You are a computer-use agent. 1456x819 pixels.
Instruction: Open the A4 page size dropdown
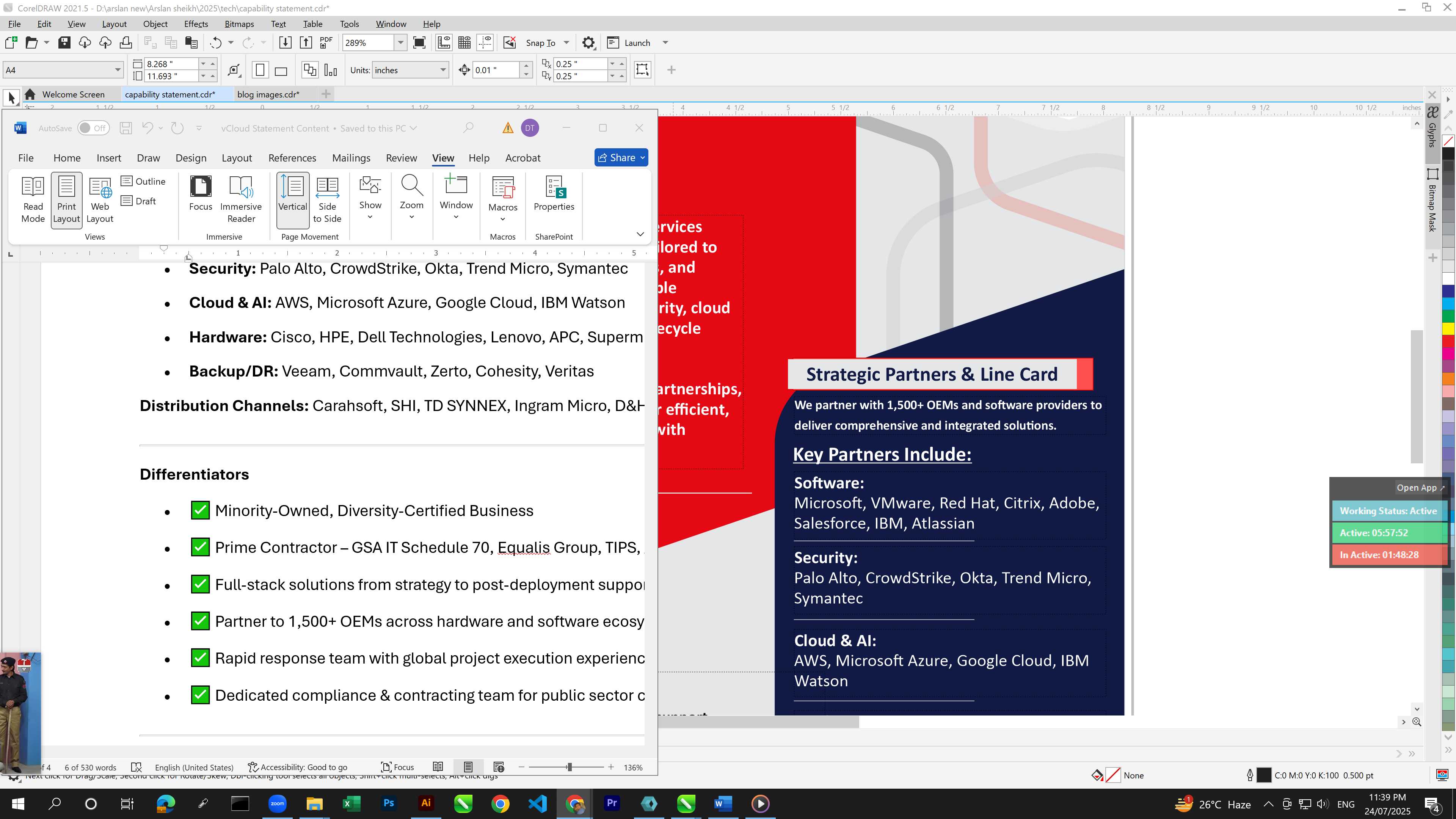(x=118, y=70)
